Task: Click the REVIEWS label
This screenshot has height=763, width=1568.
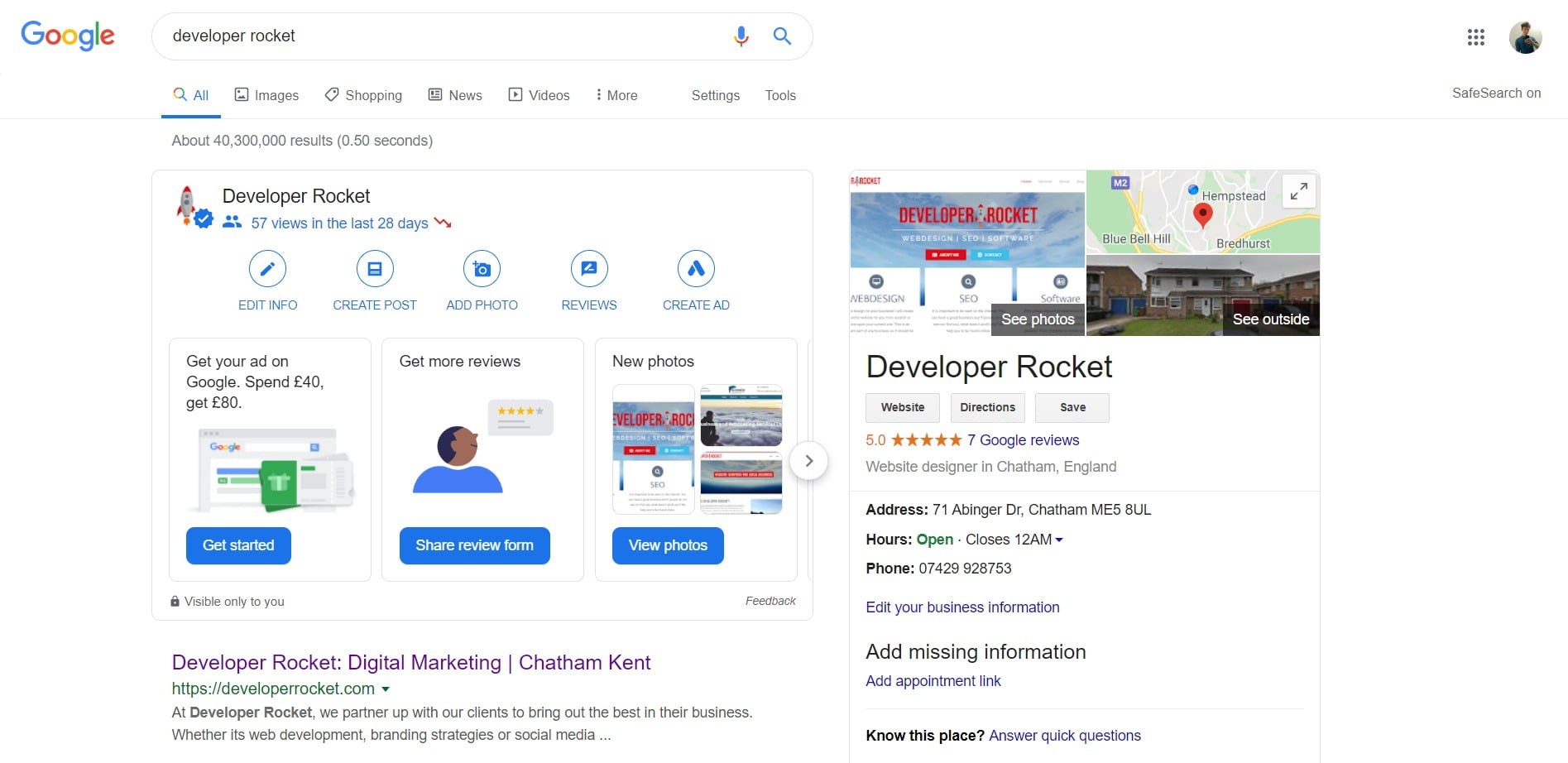Action: (x=589, y=305)
